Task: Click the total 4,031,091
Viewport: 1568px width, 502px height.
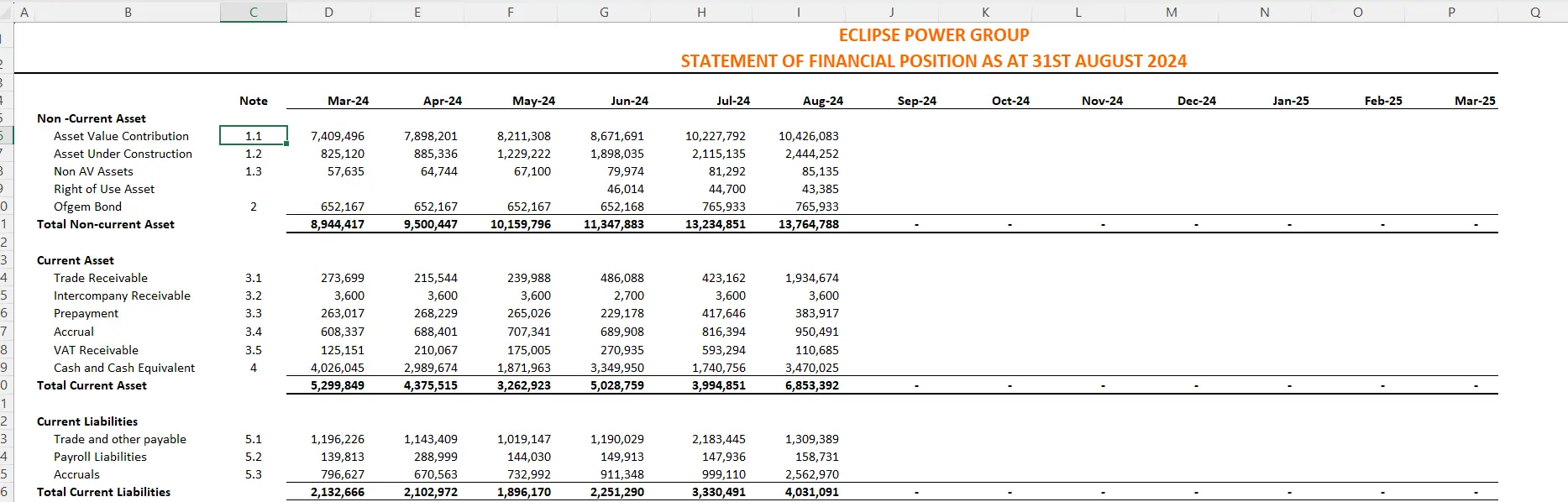Action: click(812, 492)
